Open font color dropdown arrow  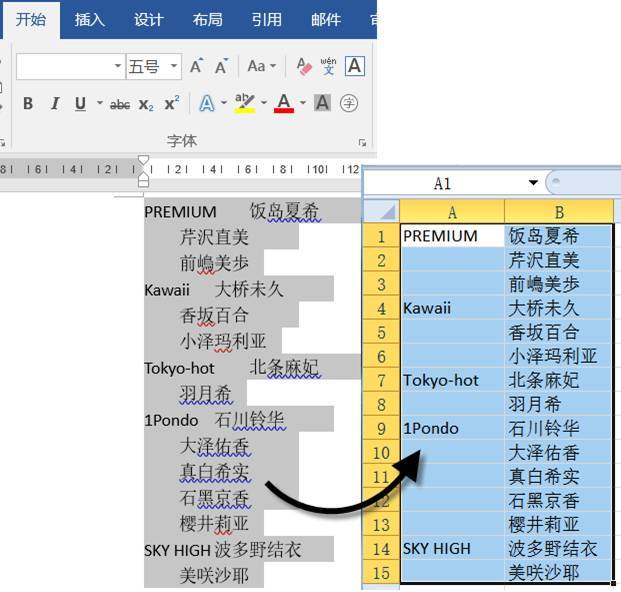(x=303, y=103)
